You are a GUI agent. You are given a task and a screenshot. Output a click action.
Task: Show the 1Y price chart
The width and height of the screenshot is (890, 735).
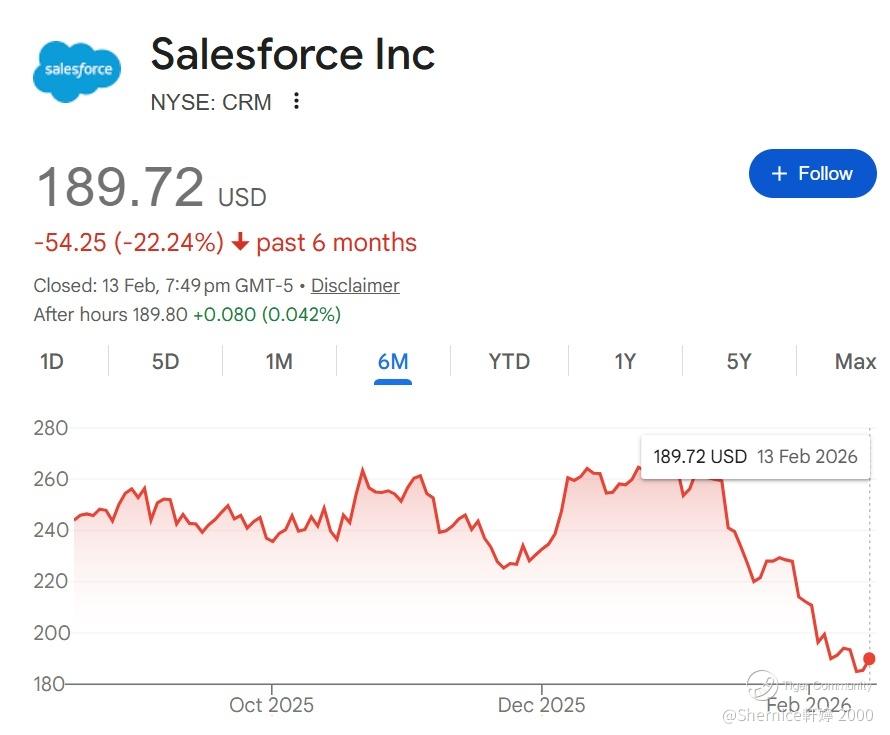tap(625, 361)
